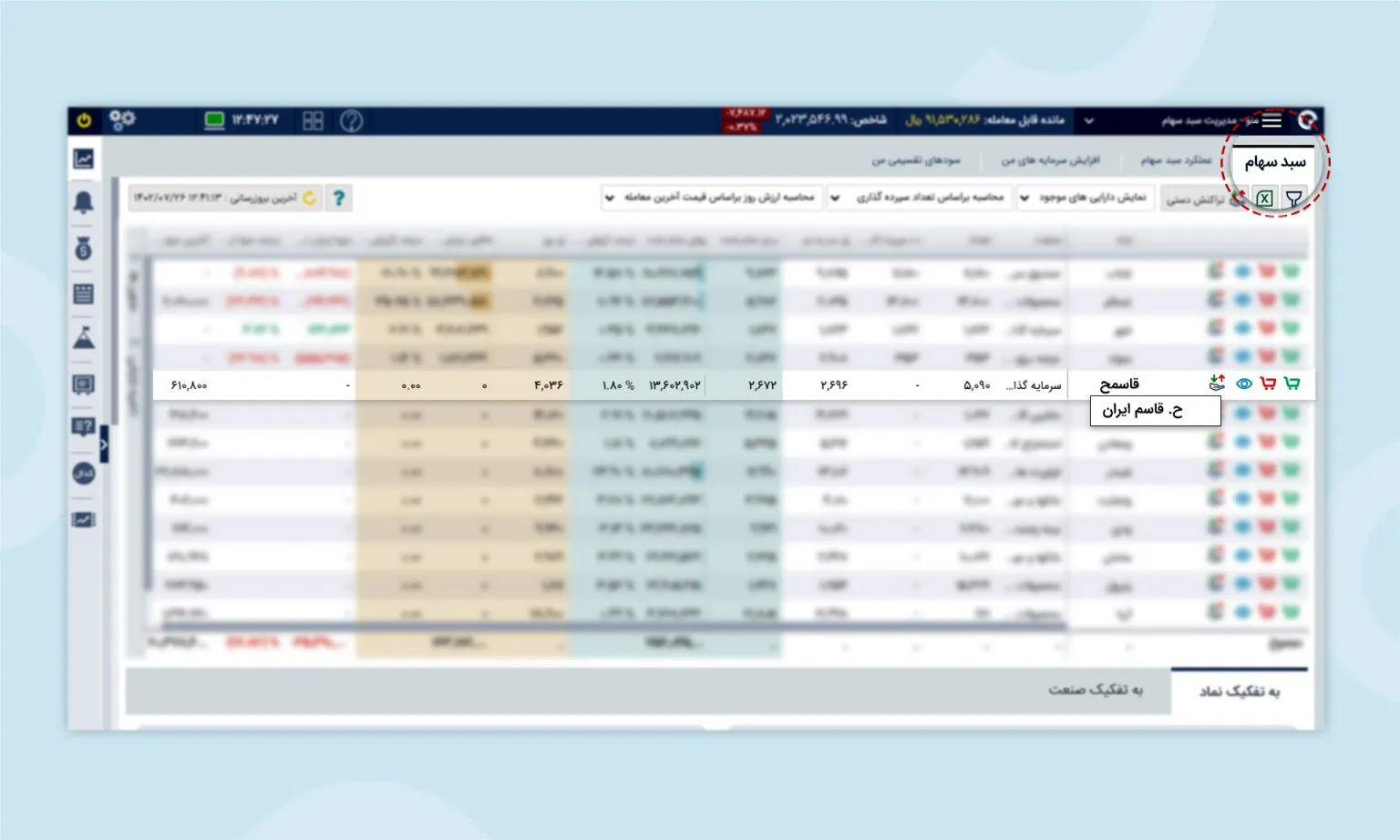The width and height of the screenshot is (1400, 840).
Task: Click the filter funnel icon
Action: point(1293,198)
